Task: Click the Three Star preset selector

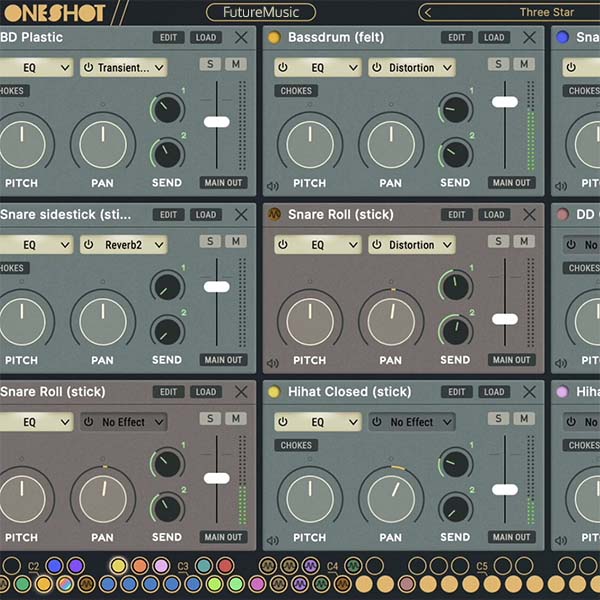Action: 546,12
